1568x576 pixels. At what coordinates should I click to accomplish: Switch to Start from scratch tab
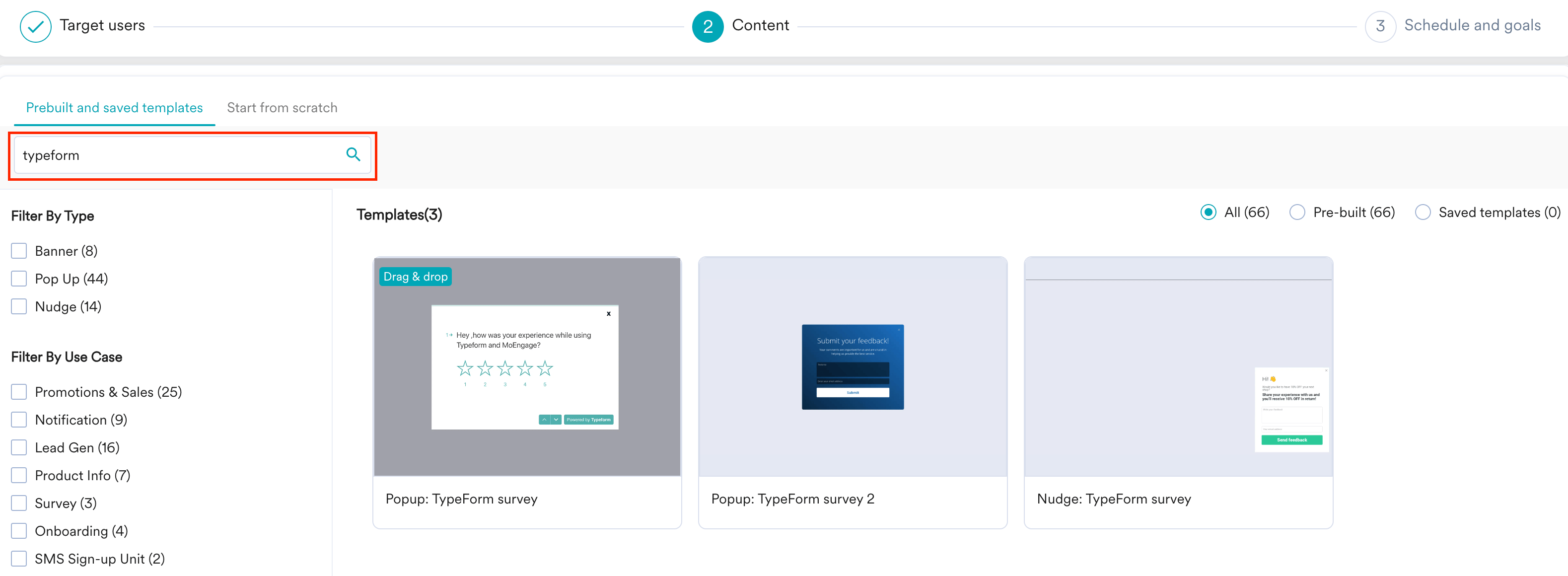click(282, 108)
